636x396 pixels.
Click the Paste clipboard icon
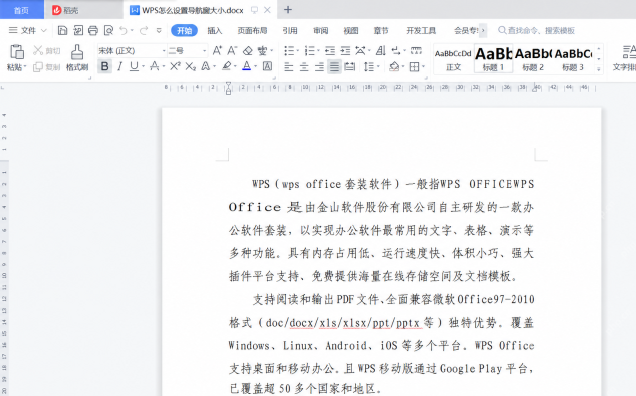17,52
